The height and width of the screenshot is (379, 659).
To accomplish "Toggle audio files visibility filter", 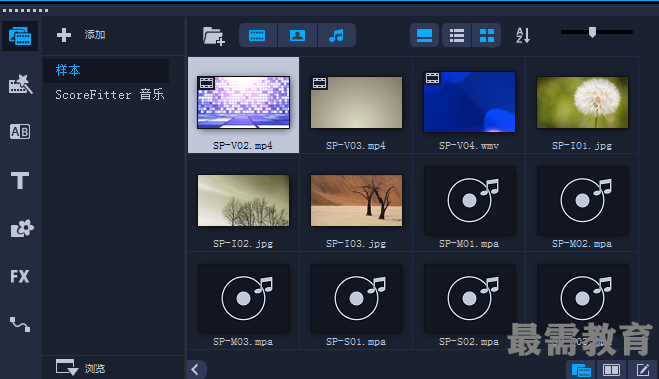I will click(x=337, y=35).
